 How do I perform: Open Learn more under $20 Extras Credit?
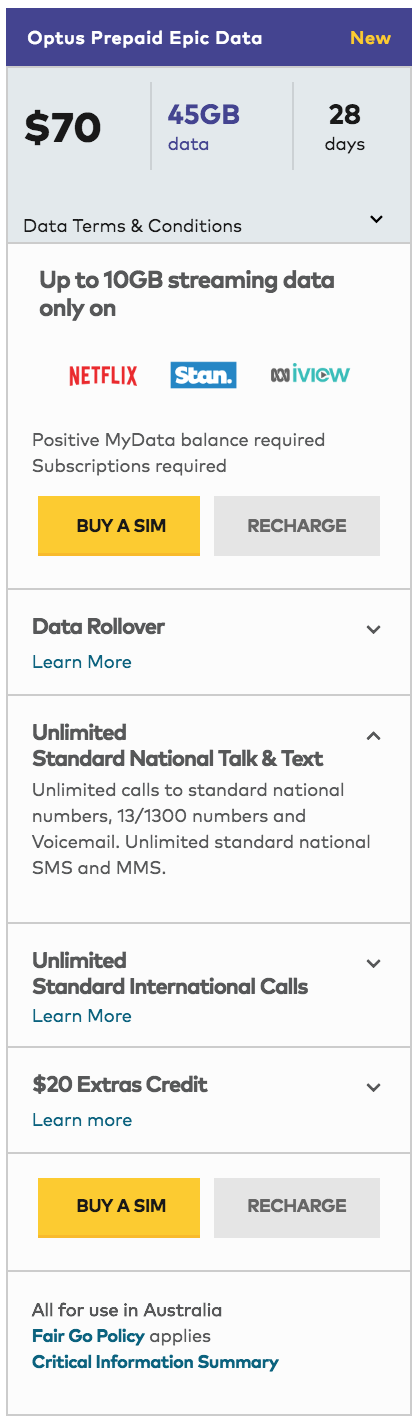coord(82,1120)
